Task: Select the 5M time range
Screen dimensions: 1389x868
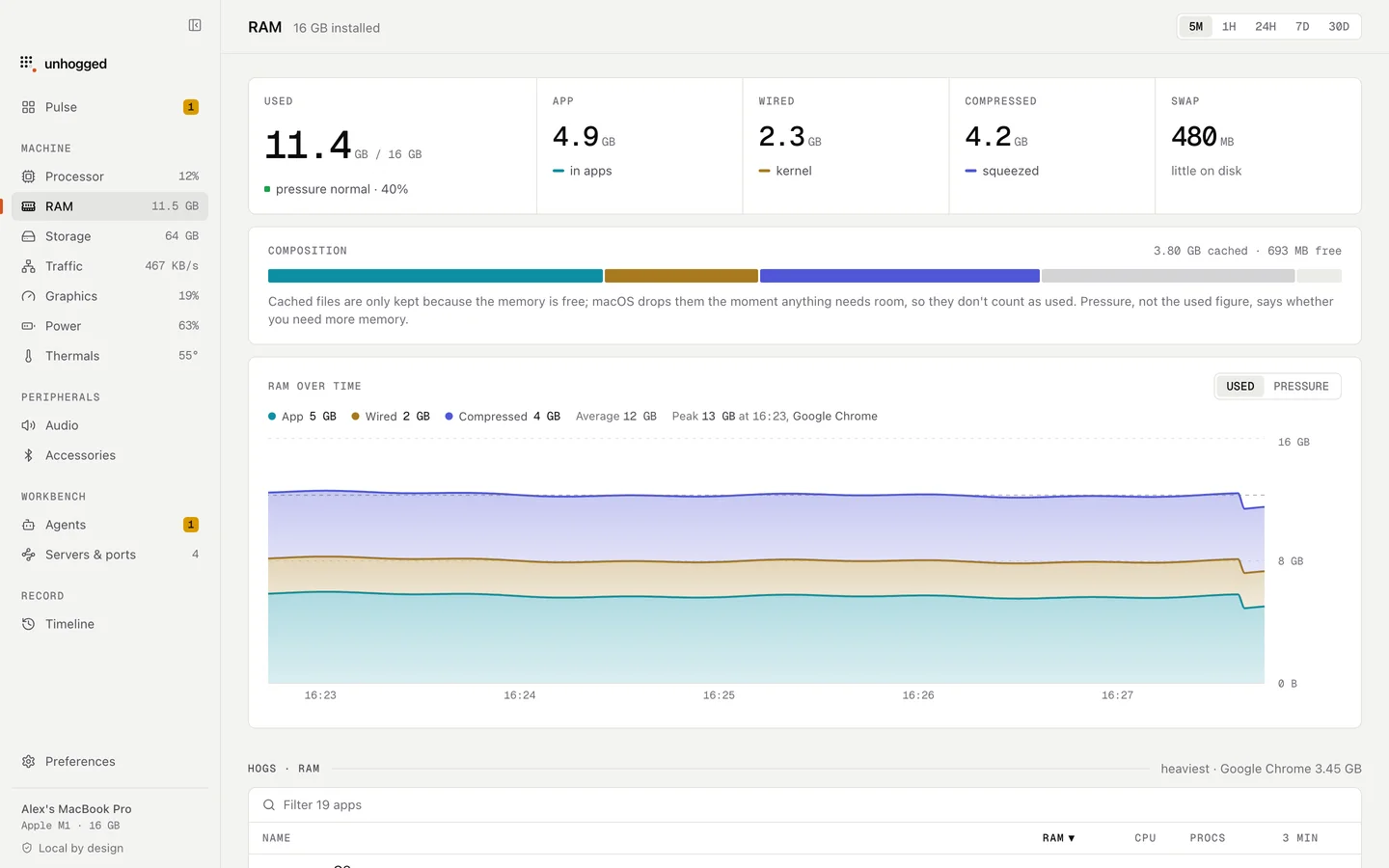Action: (1196, 26)
